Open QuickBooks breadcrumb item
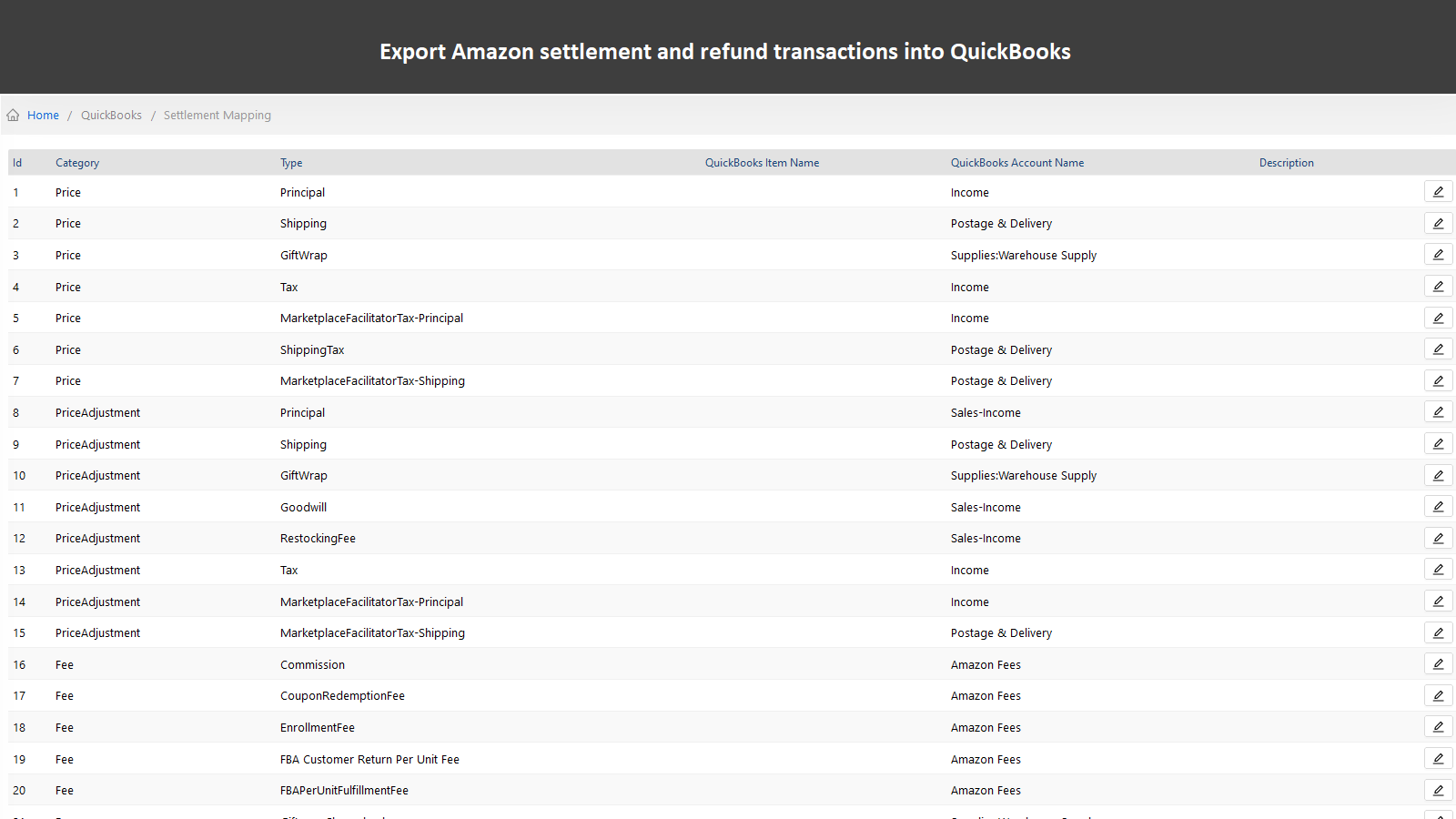Screen dimensions: 1456x819 tap(111, 115)
